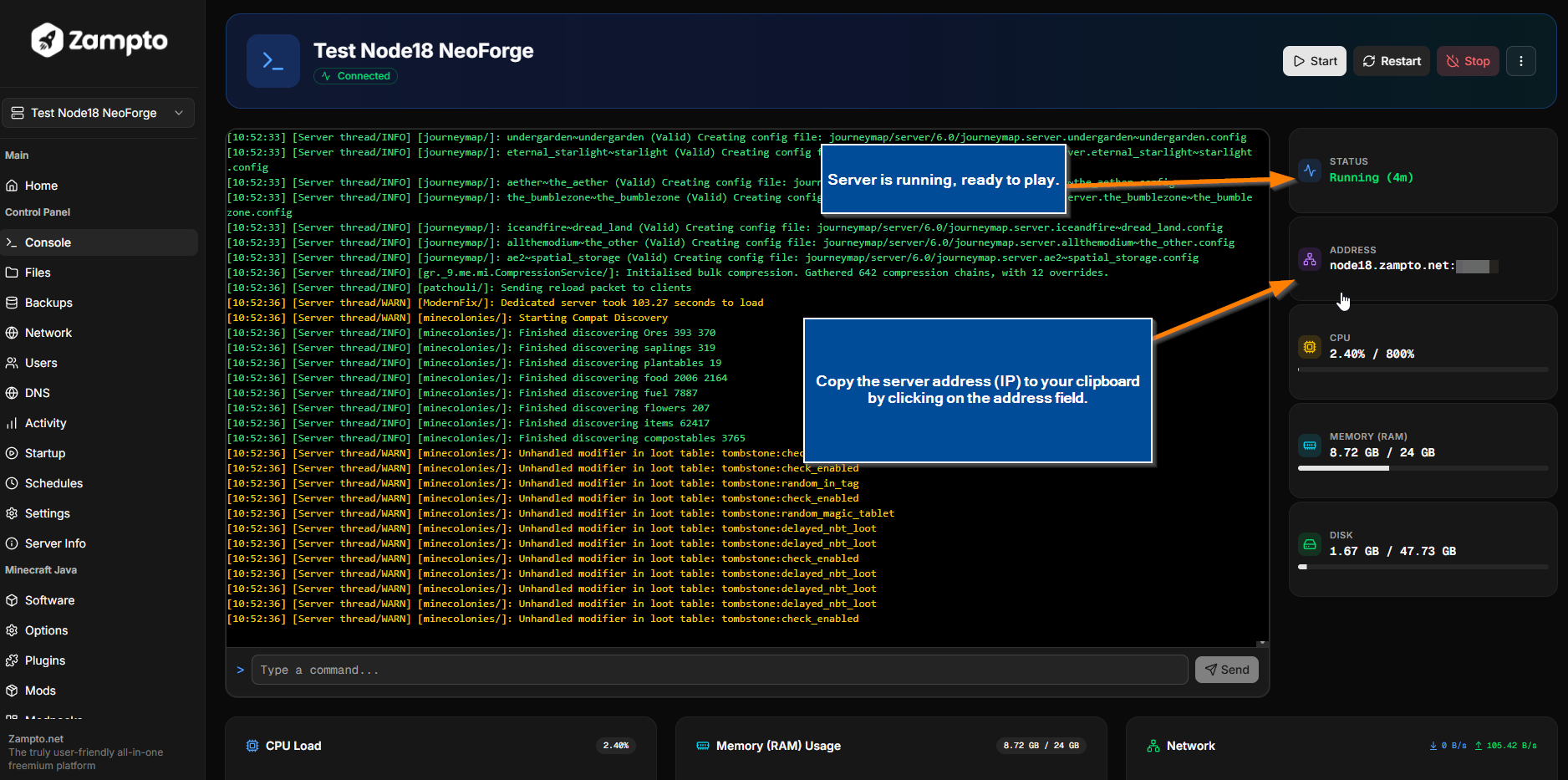The image size is (1568, 780).
Task: Click the Software cube icon
Action: [x=12, y=600]
